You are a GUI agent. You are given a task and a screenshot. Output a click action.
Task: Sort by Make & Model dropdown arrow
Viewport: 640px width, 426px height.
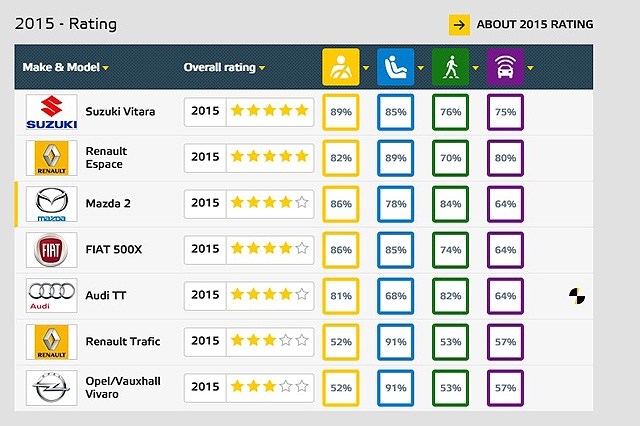click(106, 68)
